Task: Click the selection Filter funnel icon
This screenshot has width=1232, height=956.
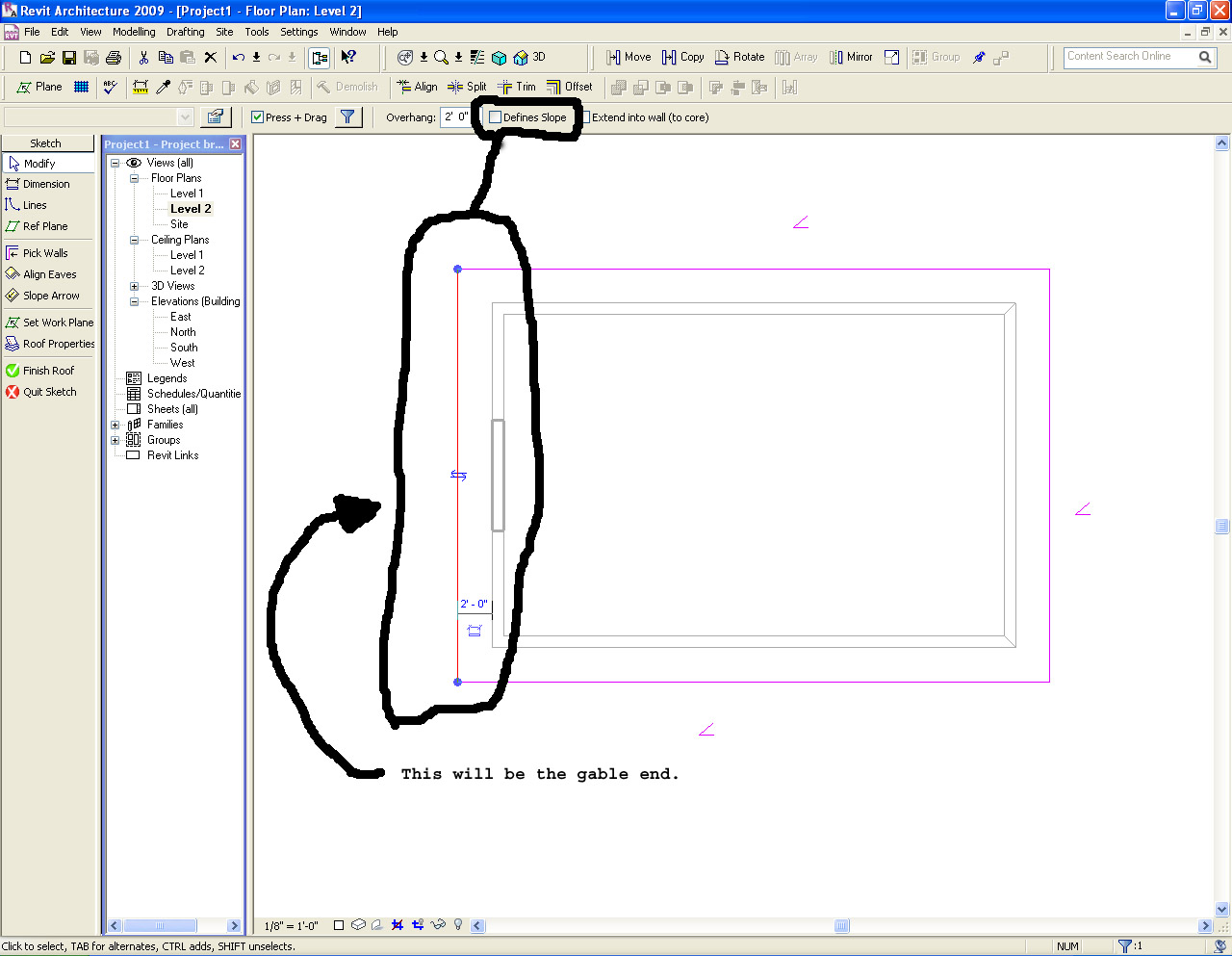Action: click(347, 117)
